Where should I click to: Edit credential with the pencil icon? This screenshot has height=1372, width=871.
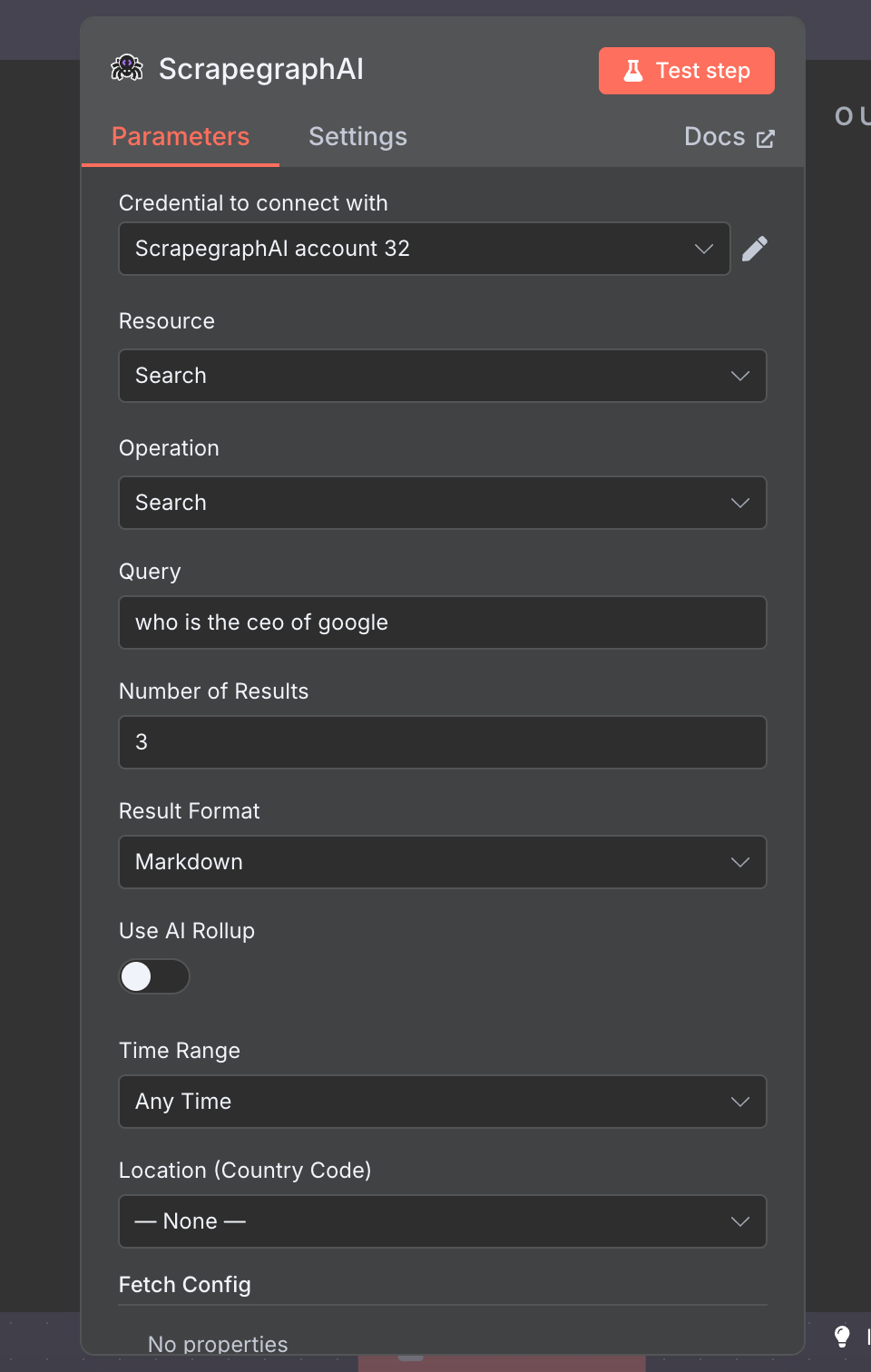pos(755,249)
